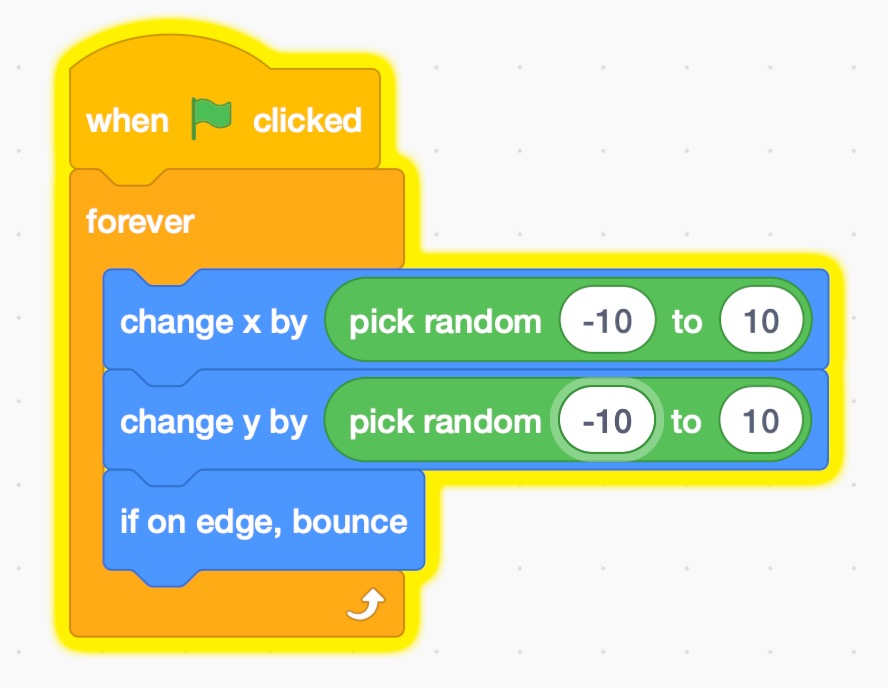Image resolution: width=888 pixels, height=688 pixels.
Task: Click the 10 upper-bound field in change x
Action: point(761,322)
